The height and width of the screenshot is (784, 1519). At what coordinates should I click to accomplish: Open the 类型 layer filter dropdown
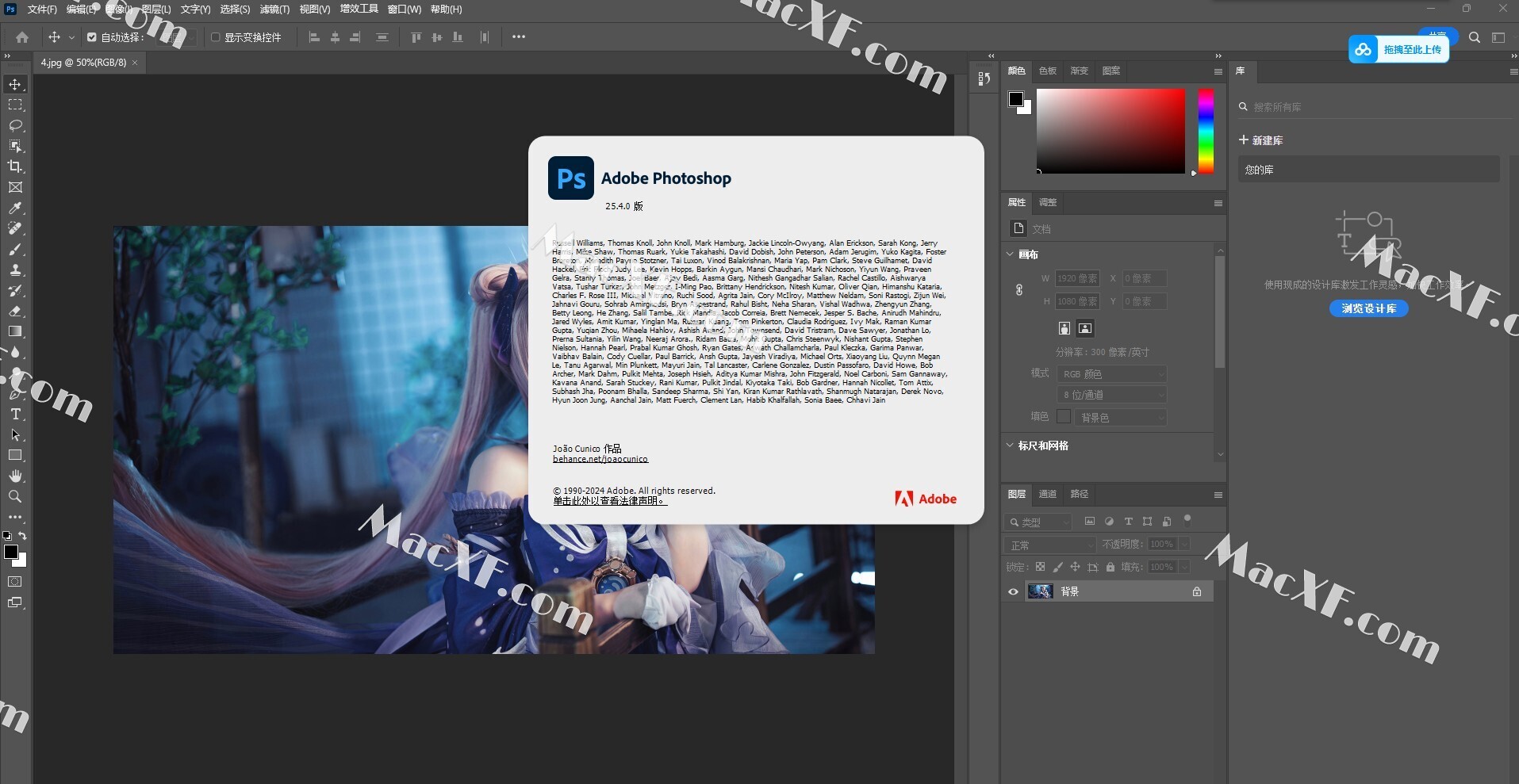coord(1038,522)
